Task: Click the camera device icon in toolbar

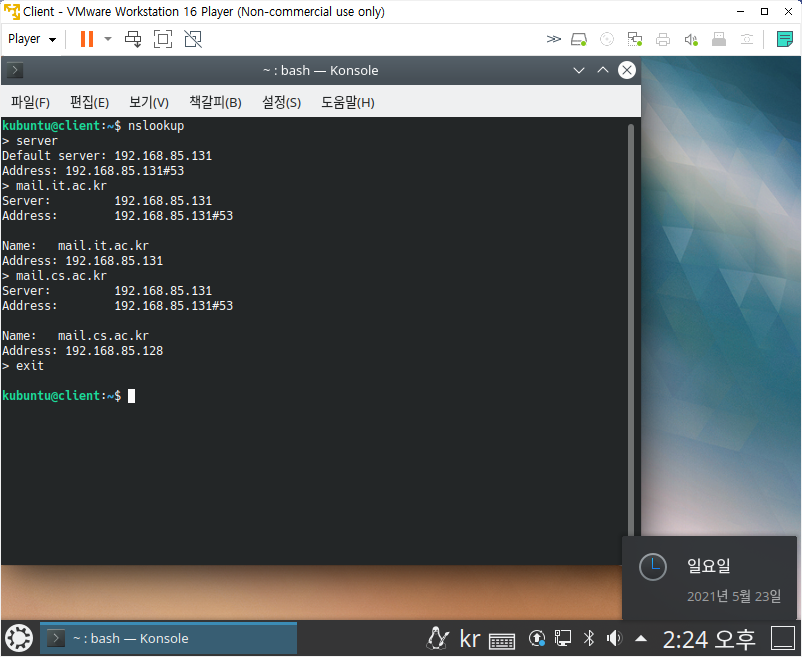Action: coord(747,39)
